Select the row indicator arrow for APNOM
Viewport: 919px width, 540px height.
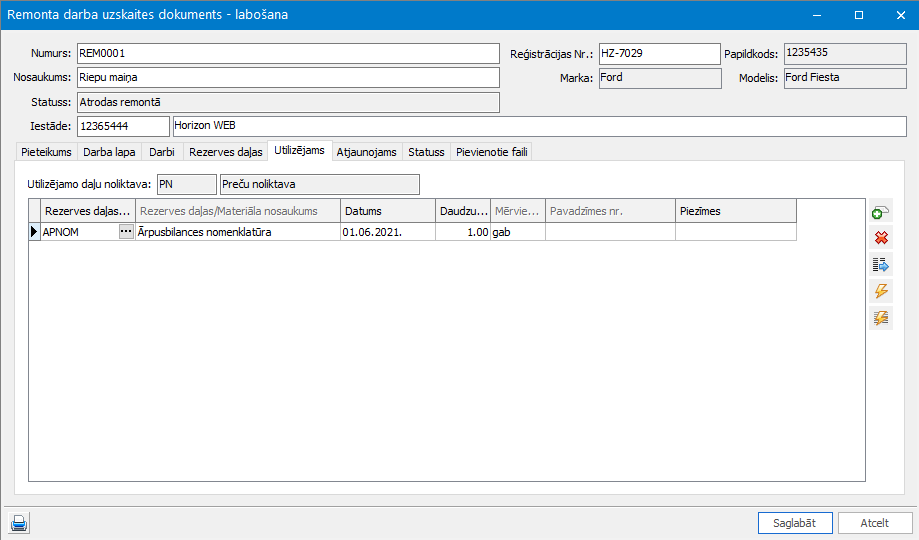coord(34,232)
